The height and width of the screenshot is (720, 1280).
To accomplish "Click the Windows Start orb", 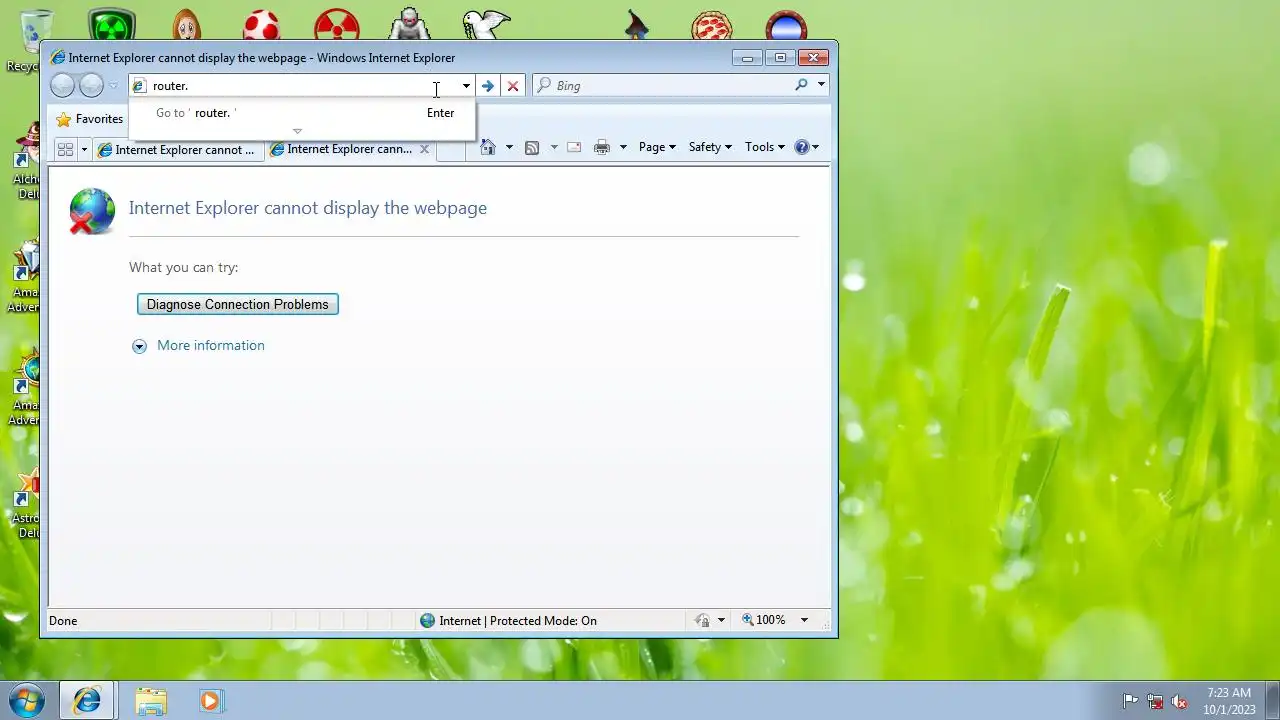I will tap(27, 700).
